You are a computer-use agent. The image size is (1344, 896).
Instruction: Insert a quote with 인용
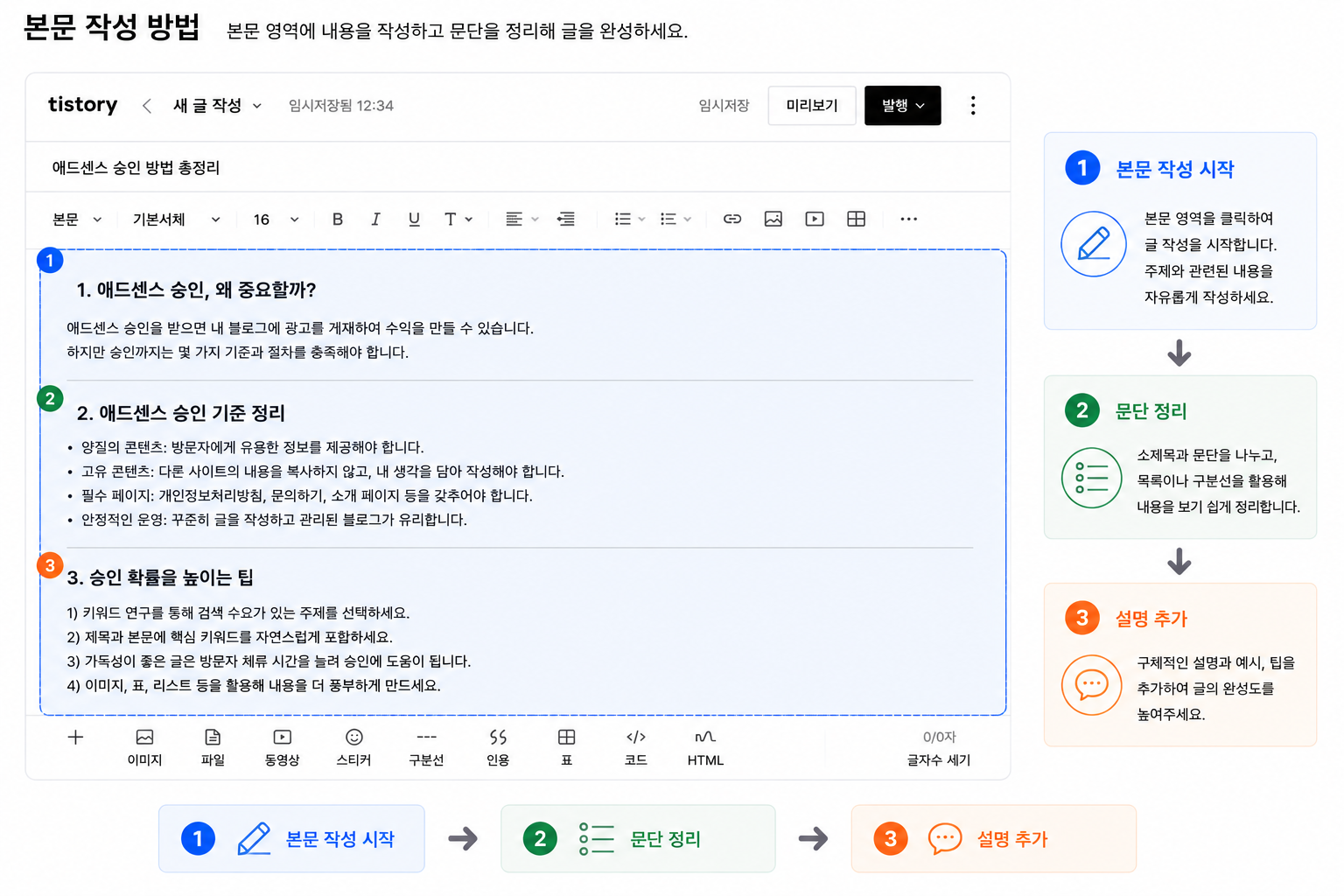[x=498, y=747]
